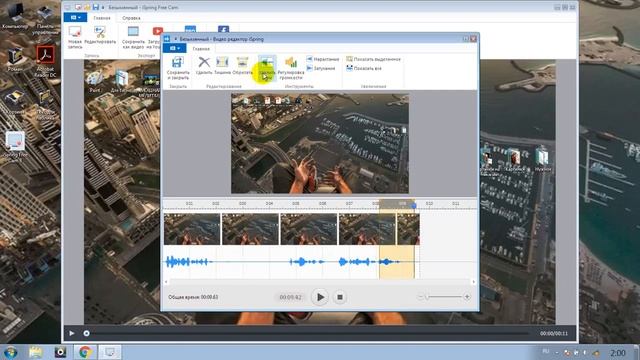This screenshot has width=640, height=360.
Task: Click the highlighted selection on the timeline ruler
Action: [396, 204]
